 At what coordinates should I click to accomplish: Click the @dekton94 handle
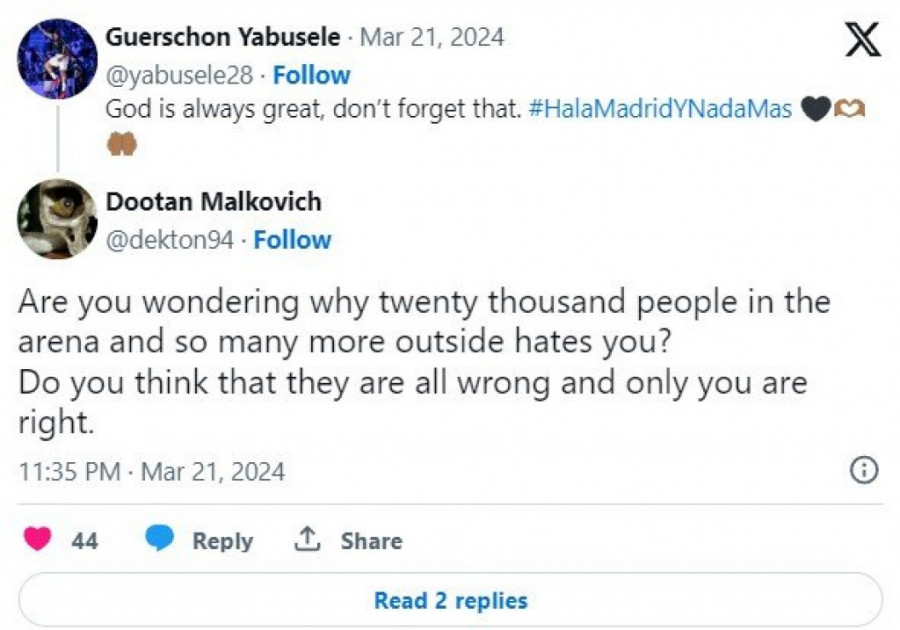(169, 240)
